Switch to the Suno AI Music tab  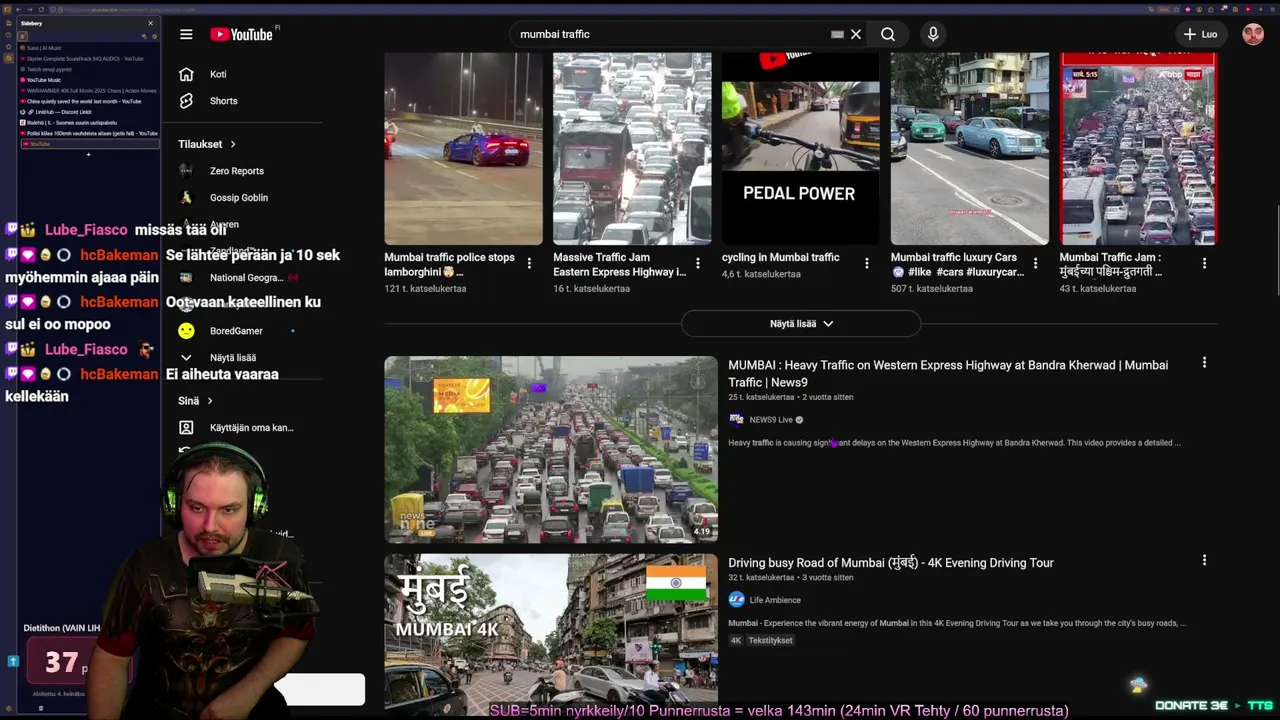pos(88,48)
